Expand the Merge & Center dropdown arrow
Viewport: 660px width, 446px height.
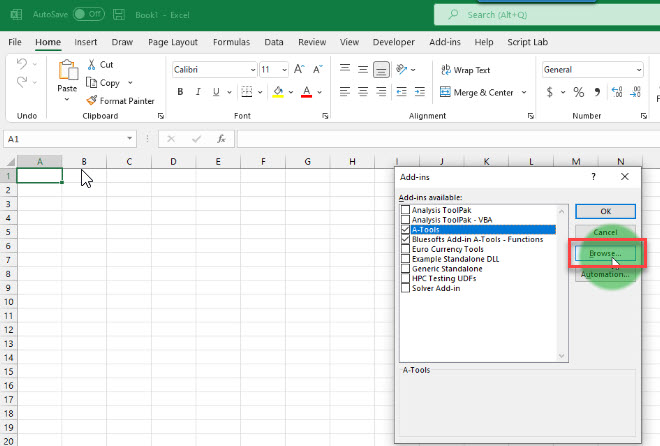[523, 92]
